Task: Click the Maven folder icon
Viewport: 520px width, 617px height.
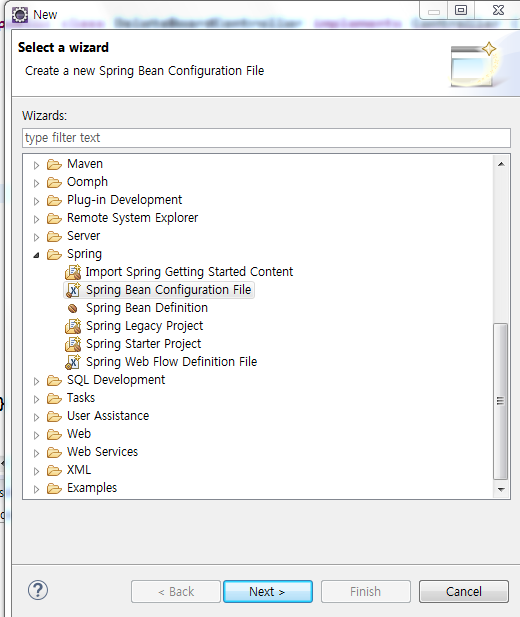Action: point(54,164)
